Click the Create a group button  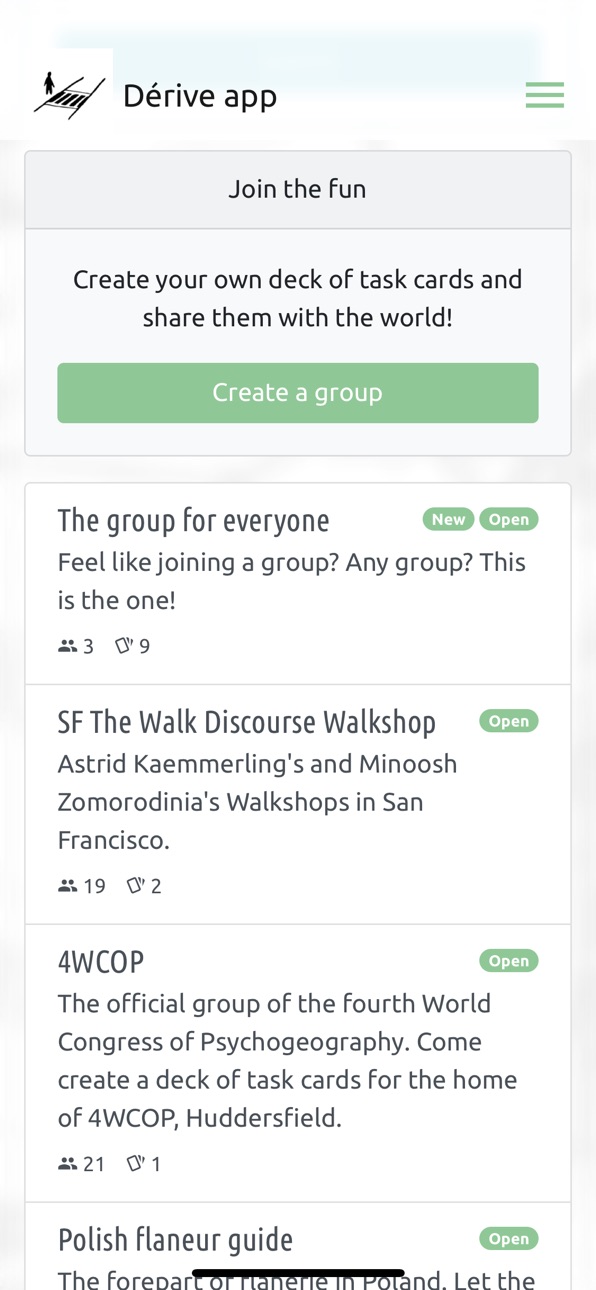click(298, 393)
